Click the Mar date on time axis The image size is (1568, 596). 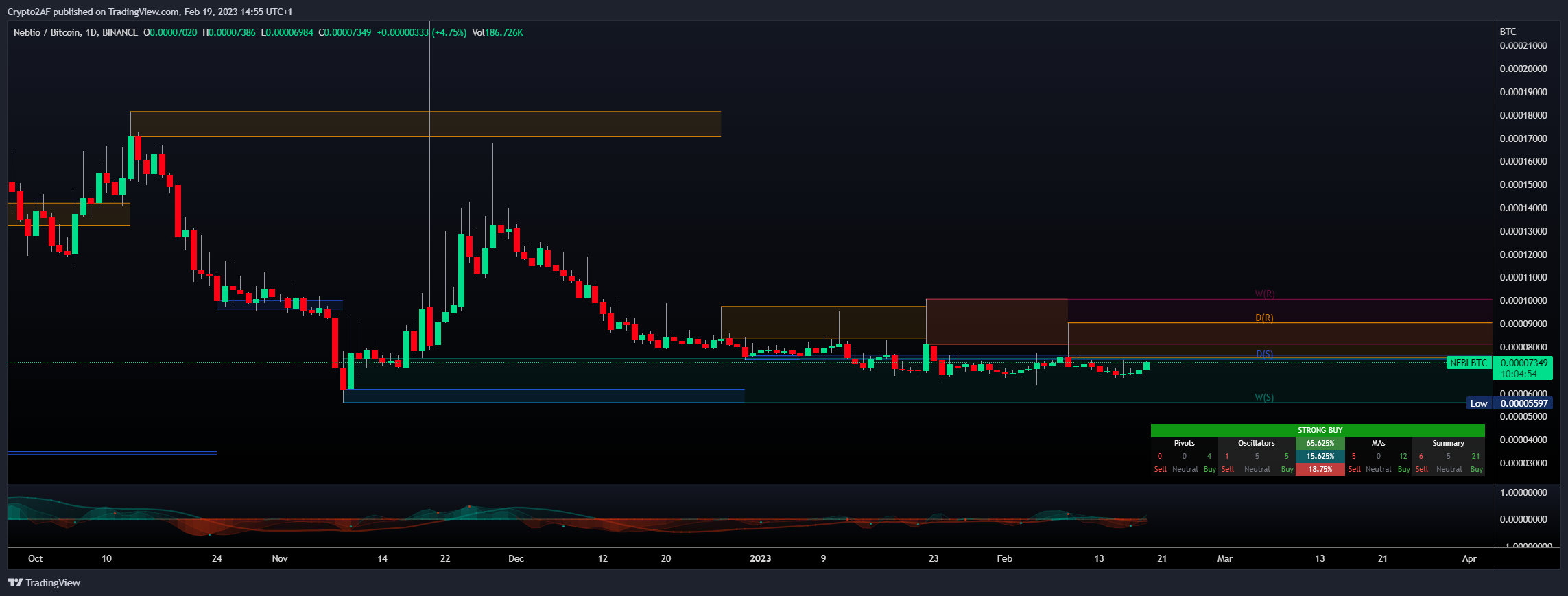tap(1225, 558)
